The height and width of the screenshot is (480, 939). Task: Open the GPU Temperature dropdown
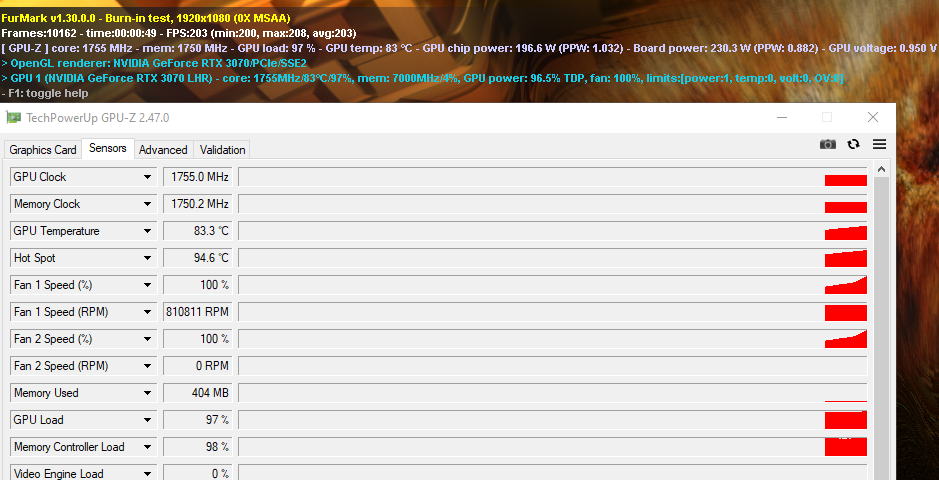click(x=147, y=231)
